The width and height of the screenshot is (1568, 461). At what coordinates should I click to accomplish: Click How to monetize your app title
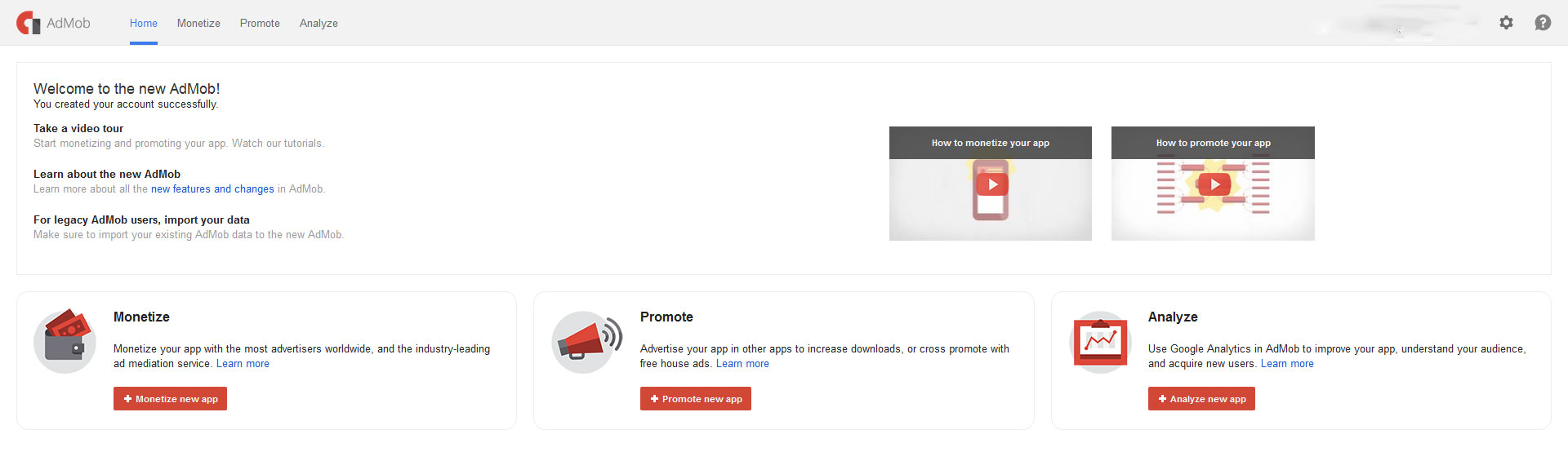pos(991,143)
